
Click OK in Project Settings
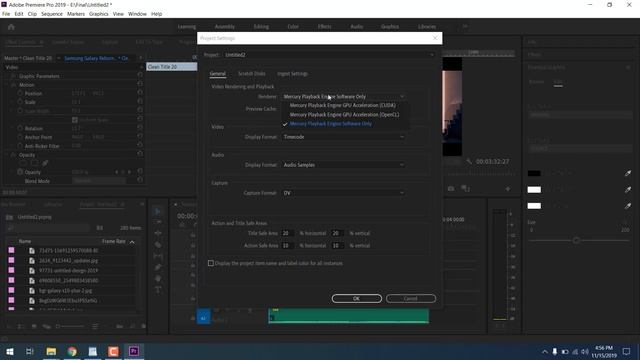[x=357, y=298]
